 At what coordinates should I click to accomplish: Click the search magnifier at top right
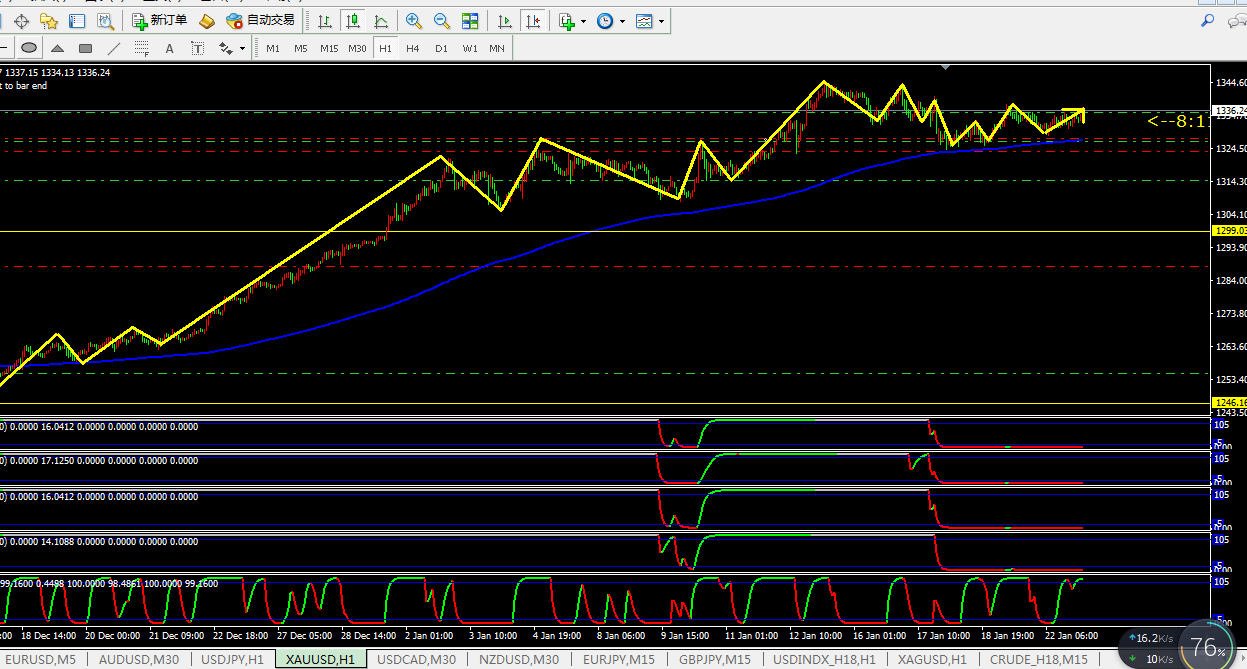tap(1207, 21)
